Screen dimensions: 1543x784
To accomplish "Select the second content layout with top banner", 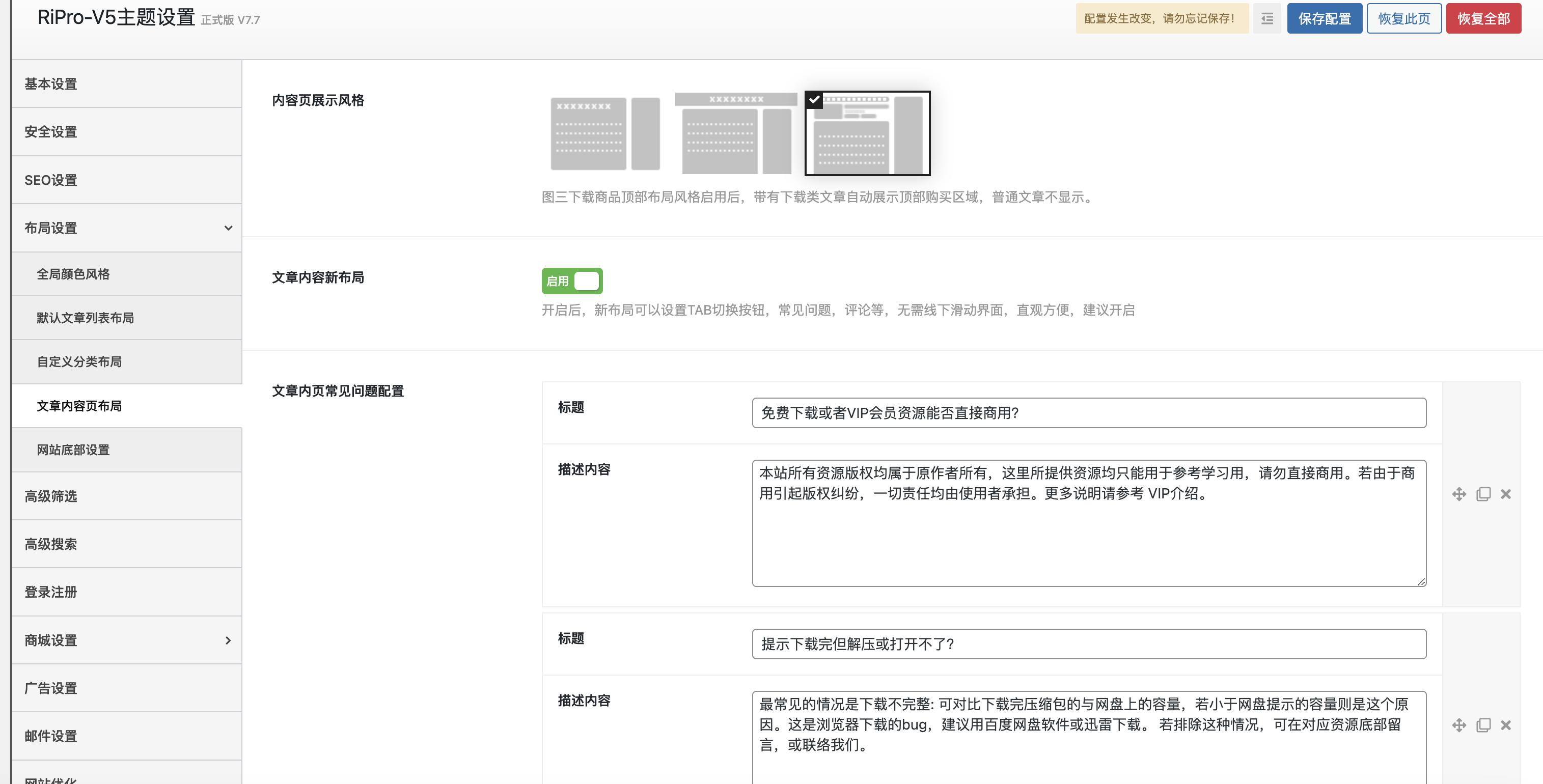I will (x=736, y=133).
